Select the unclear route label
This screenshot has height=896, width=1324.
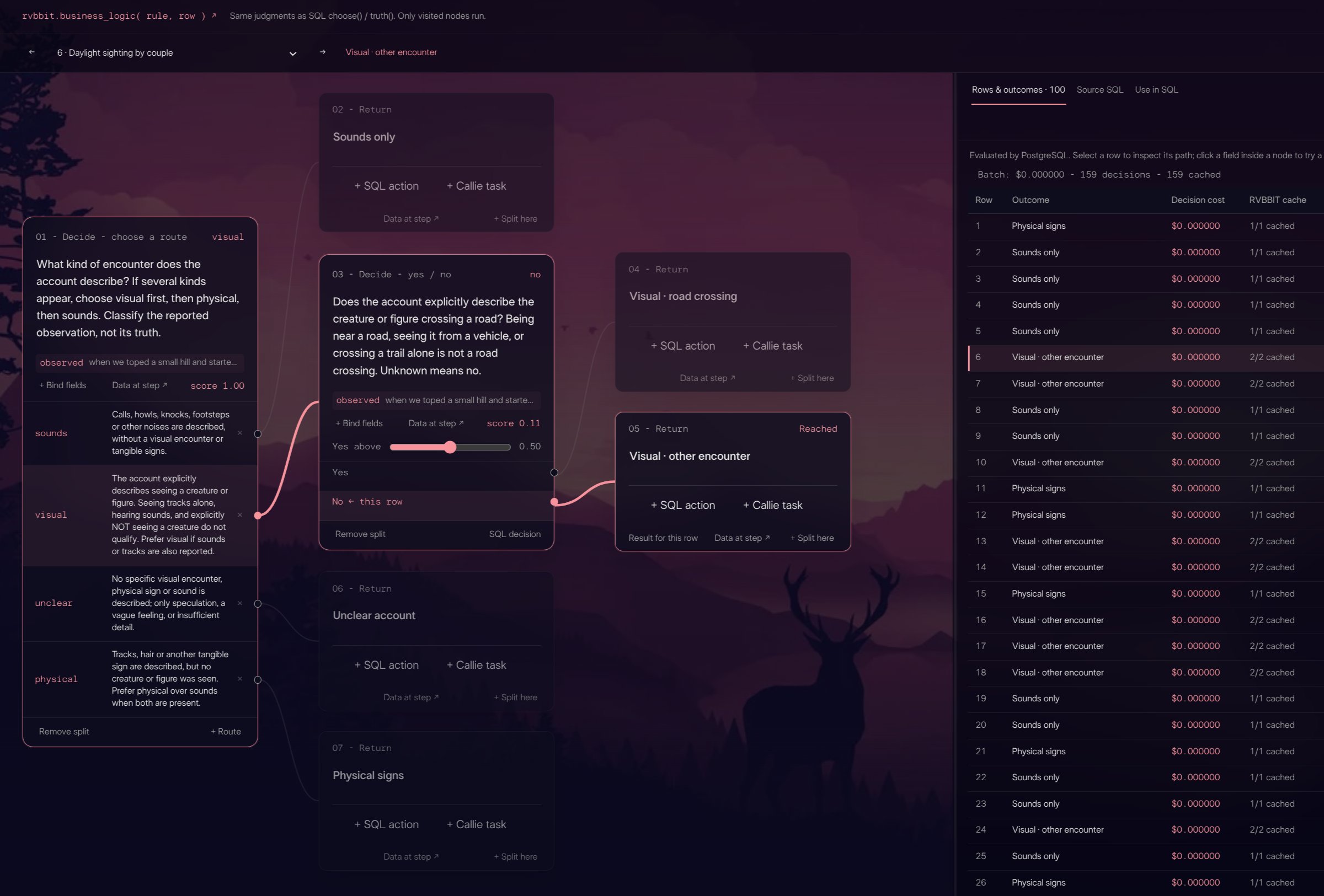coord(54,603)
